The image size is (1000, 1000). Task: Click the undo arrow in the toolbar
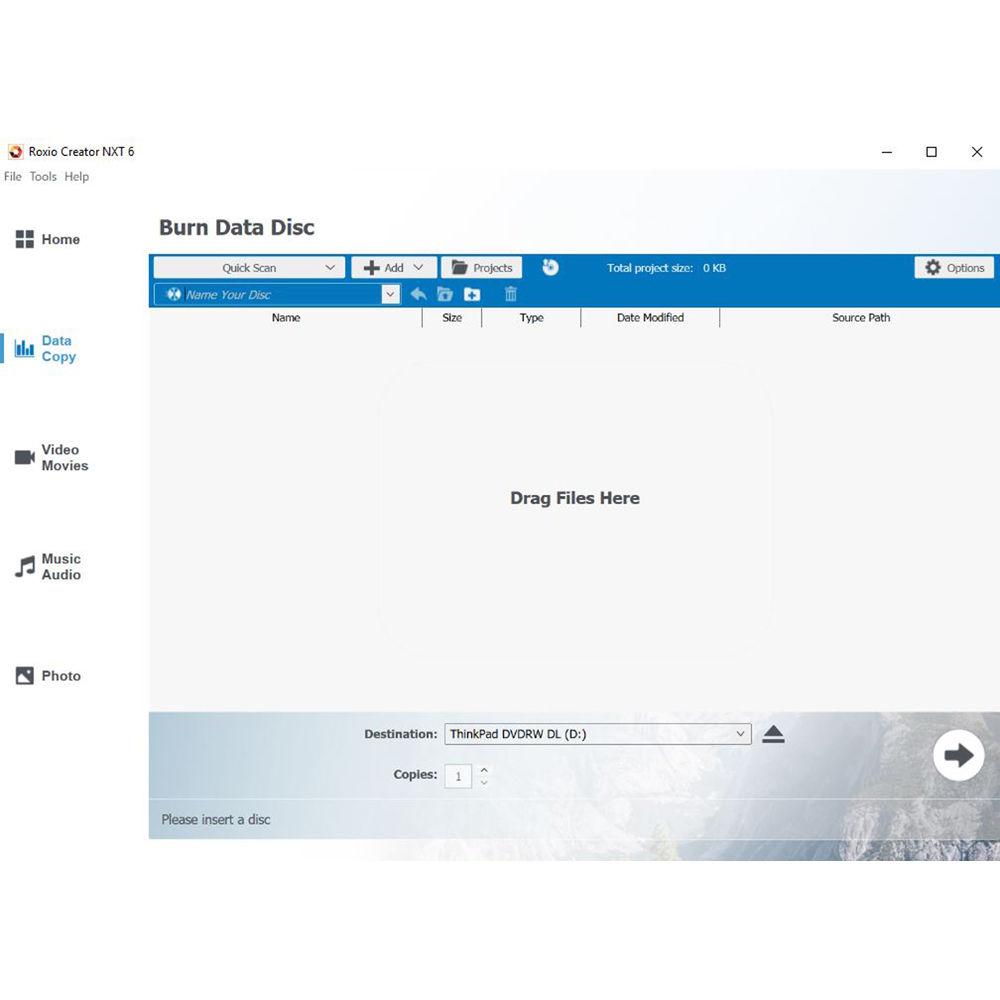tap(418, 293)
